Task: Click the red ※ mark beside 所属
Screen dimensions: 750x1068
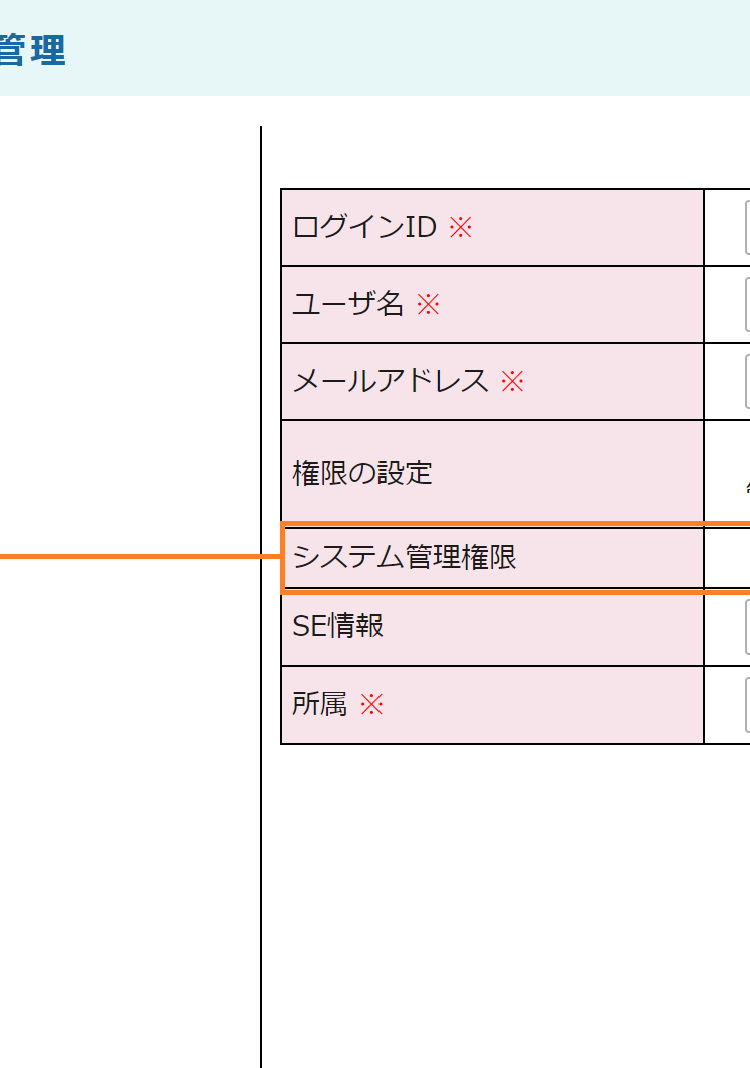Action: click(x=372, y=704)
